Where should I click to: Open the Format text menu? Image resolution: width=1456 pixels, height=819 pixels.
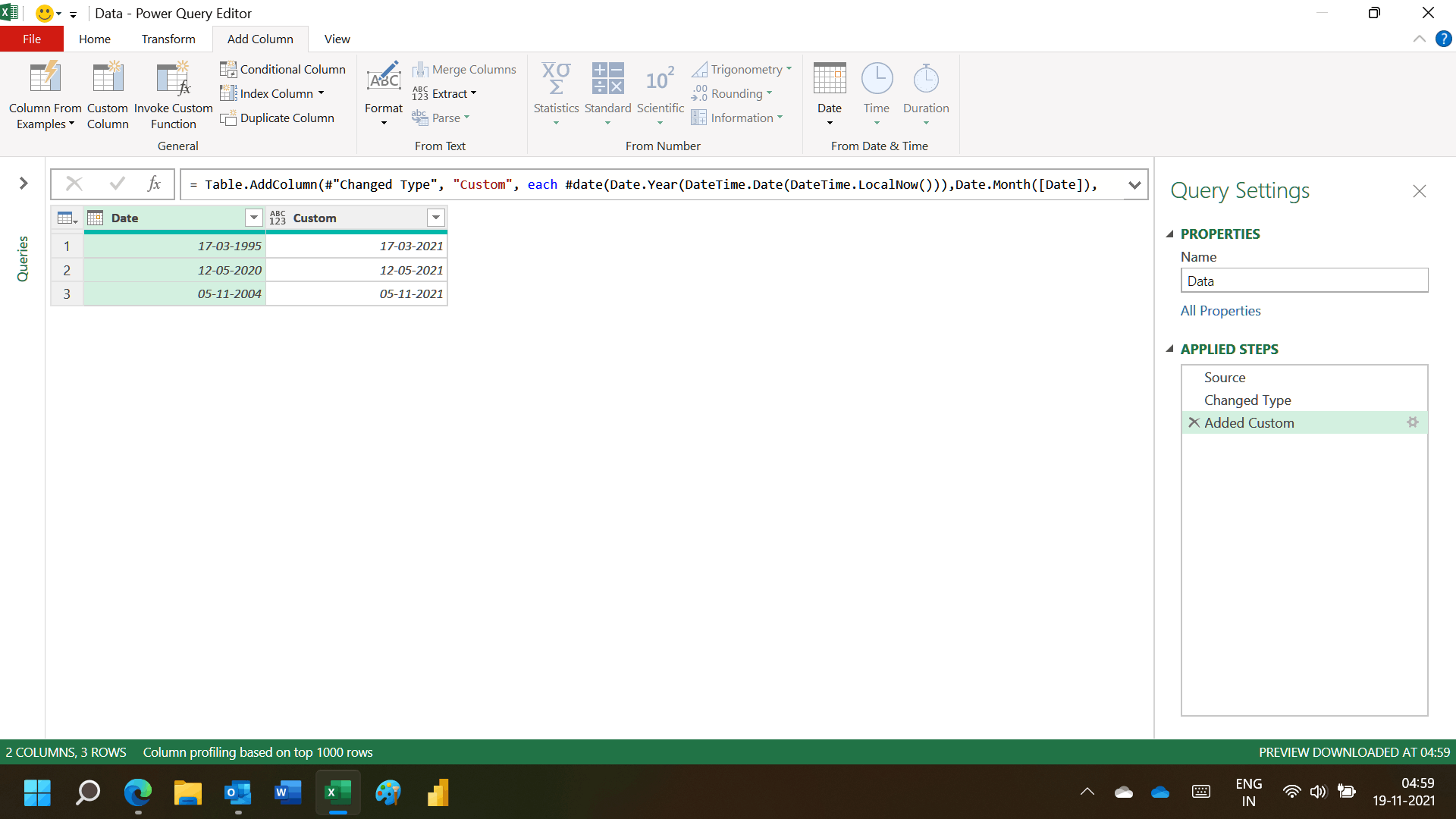(384, 95)
